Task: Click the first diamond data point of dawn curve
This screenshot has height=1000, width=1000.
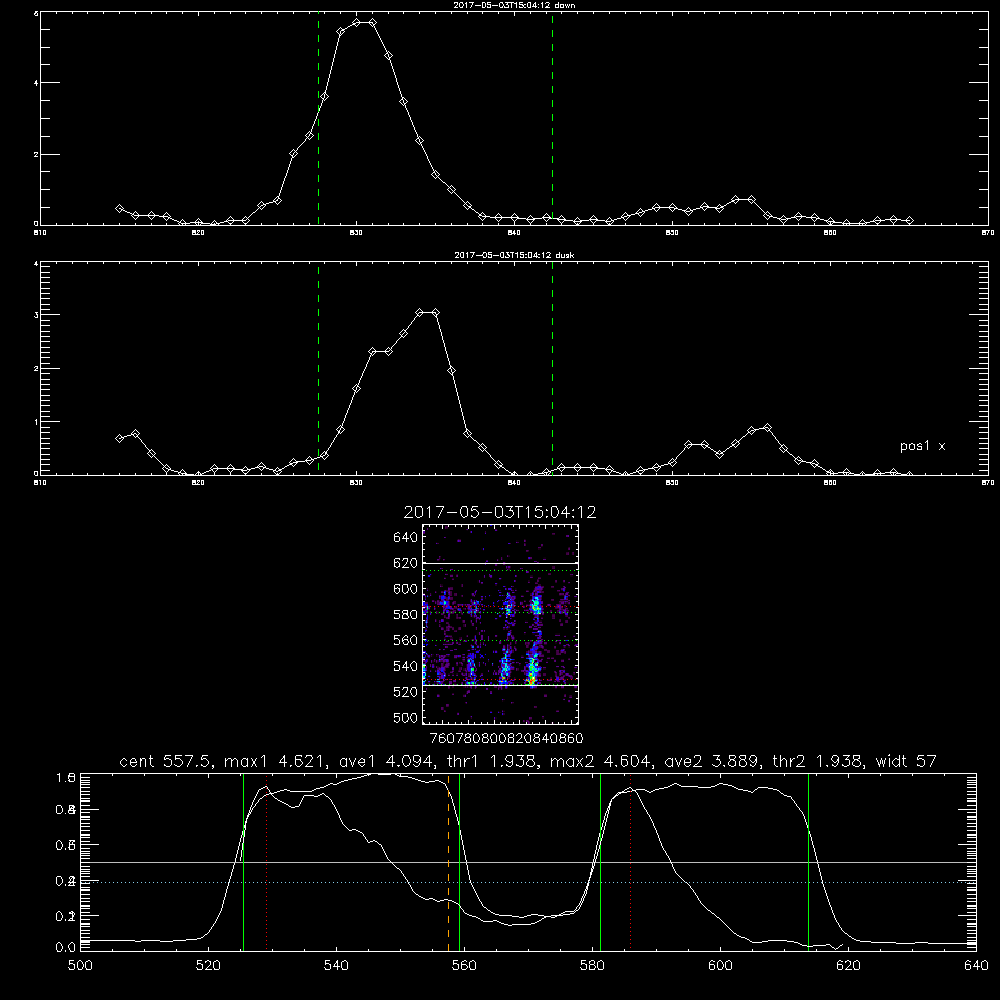Action: [x=119, y=209]
